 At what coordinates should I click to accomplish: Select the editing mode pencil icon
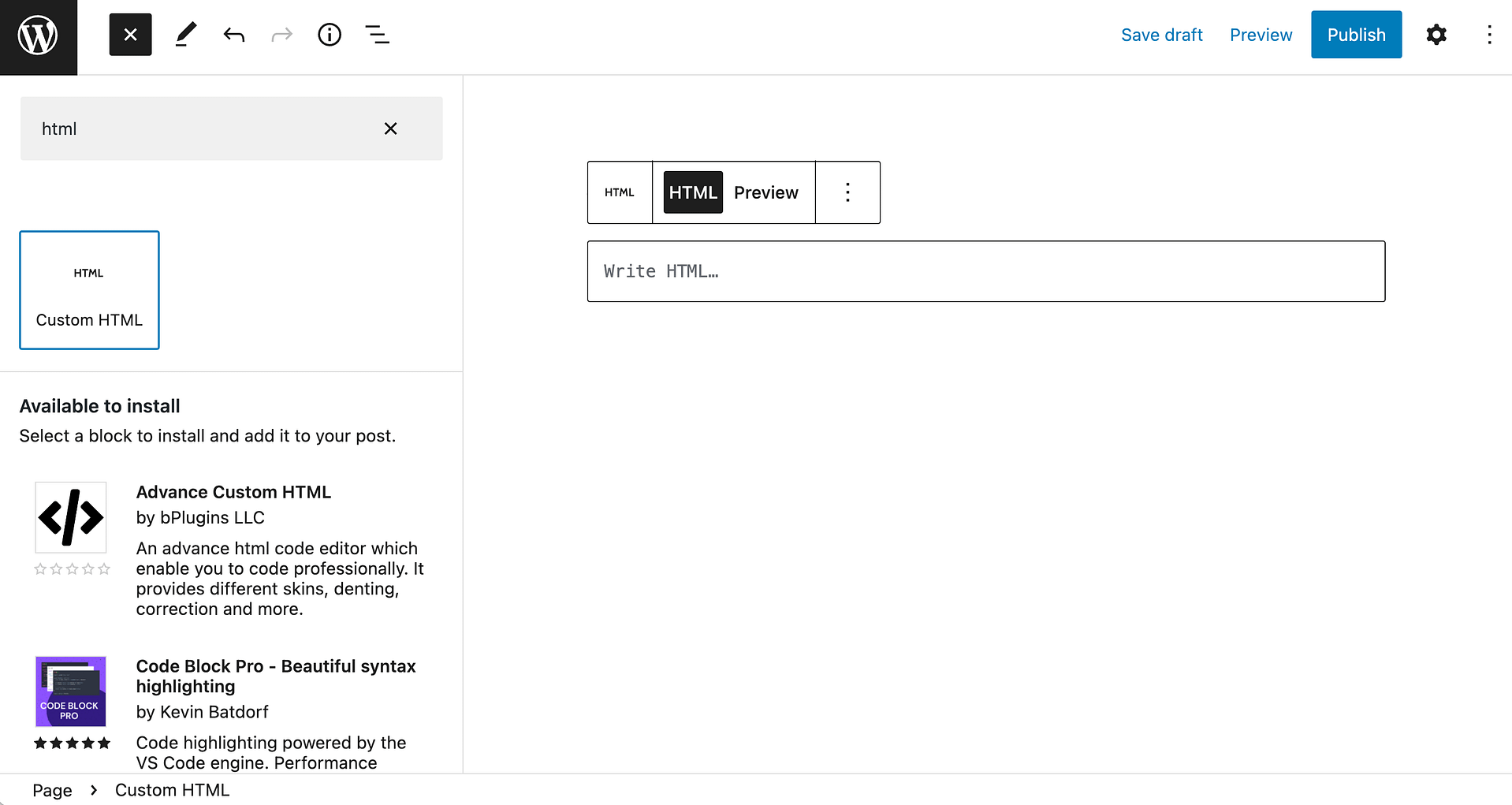tap(186, 34)
